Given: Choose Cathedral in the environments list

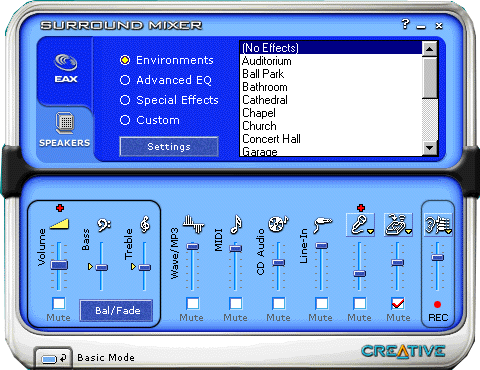Looking at the screenshot, I should pos(265,100).
